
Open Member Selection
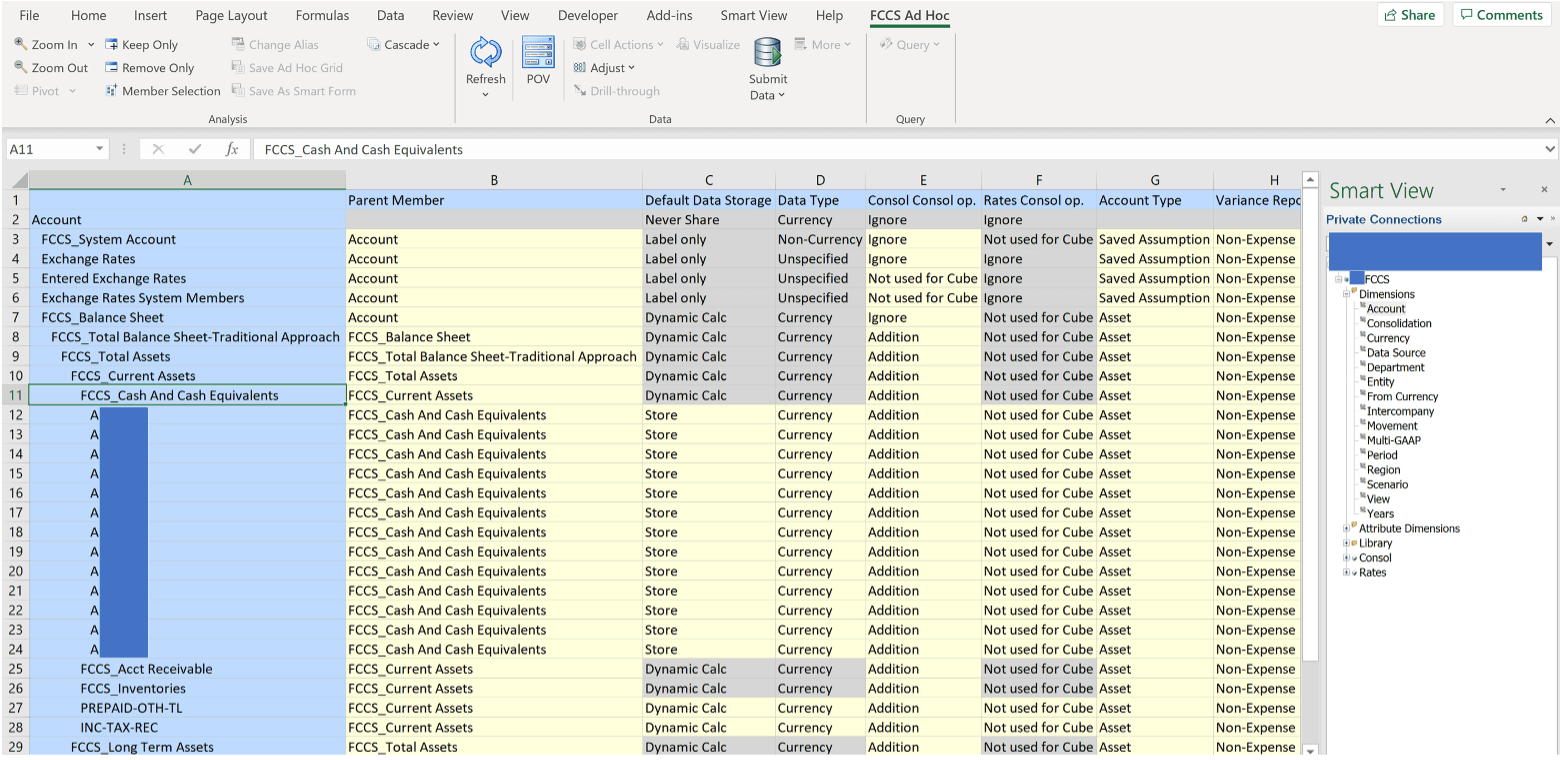point(163,90)
